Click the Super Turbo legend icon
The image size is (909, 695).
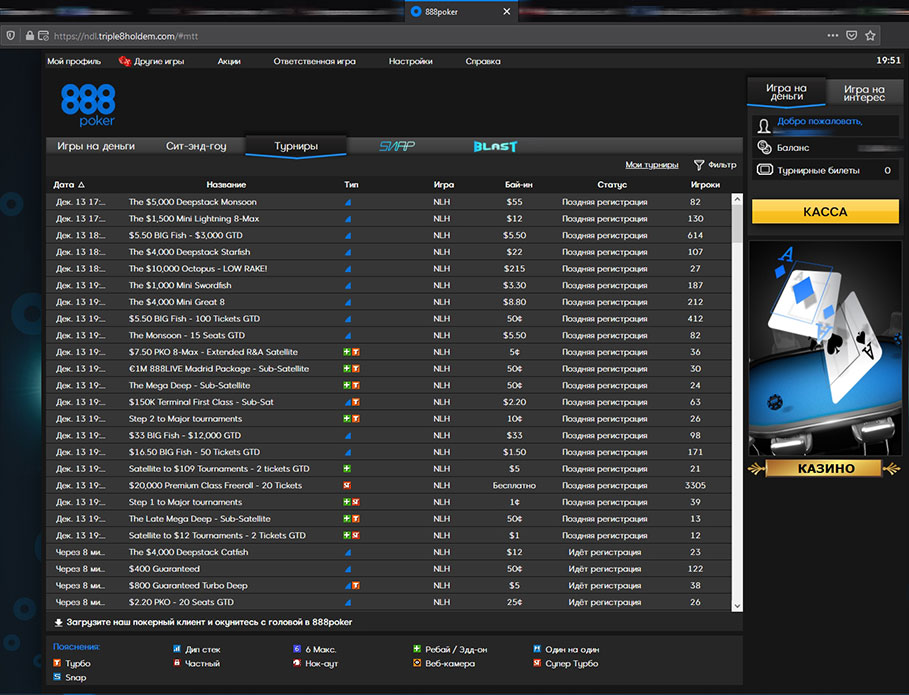[x=537, y=663]
